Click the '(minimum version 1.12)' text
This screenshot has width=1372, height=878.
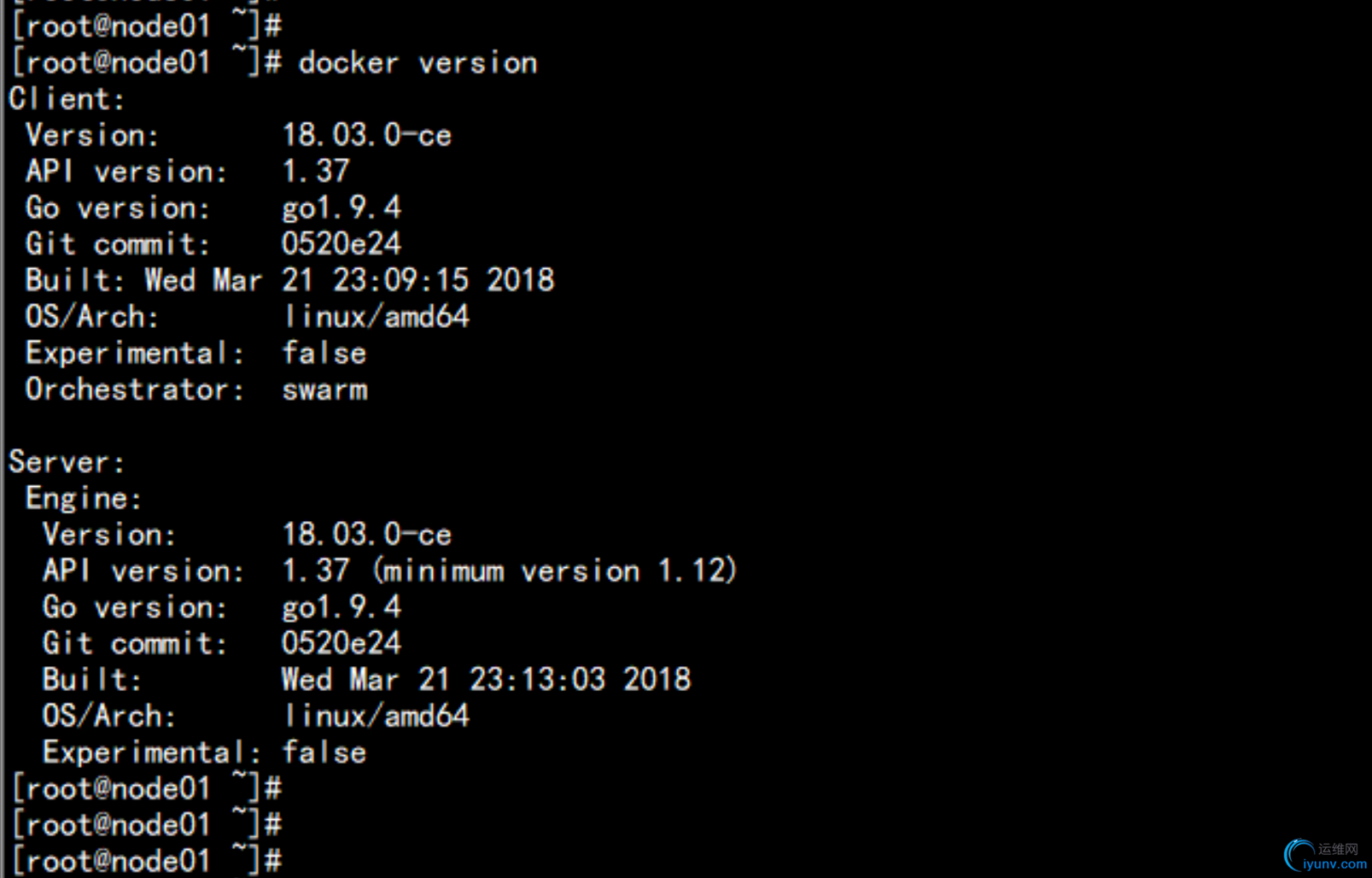pyautogui.click(x=554, y=571)
